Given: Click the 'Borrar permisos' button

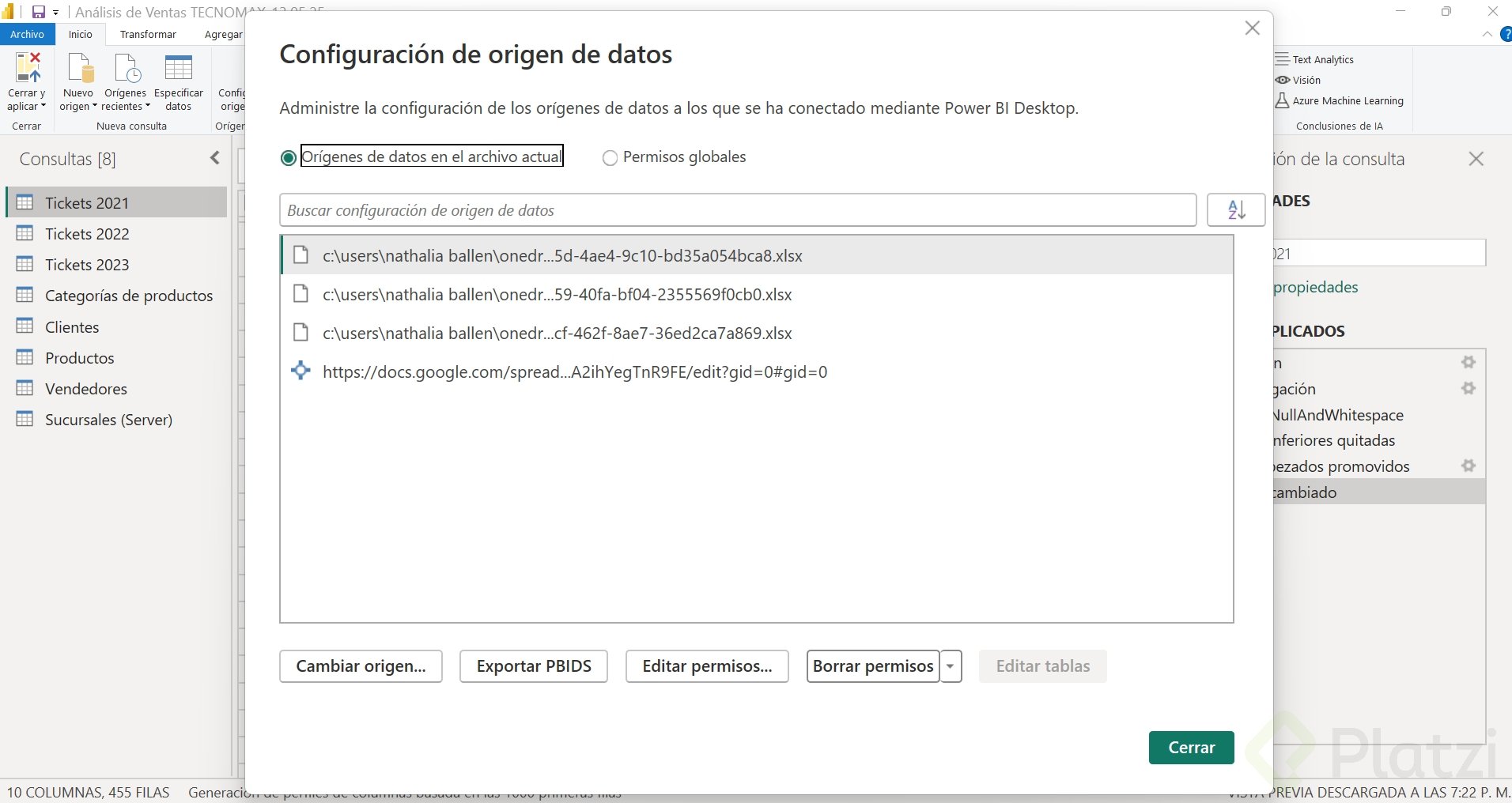Looking at the screenshot, I should tap(873, 666).
